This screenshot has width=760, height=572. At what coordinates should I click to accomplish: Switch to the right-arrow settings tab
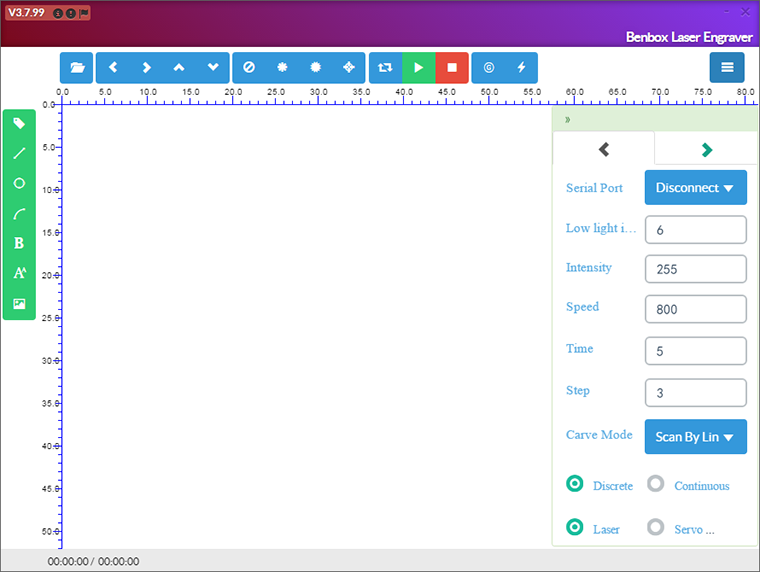707,150
